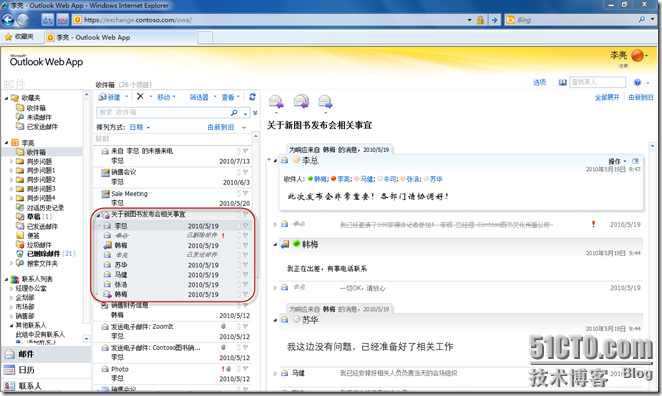The height and width of the screenshot is (396, 662).
Task: Click recipient 苏华 in the 收件人 line
Action: pos(436,179)
